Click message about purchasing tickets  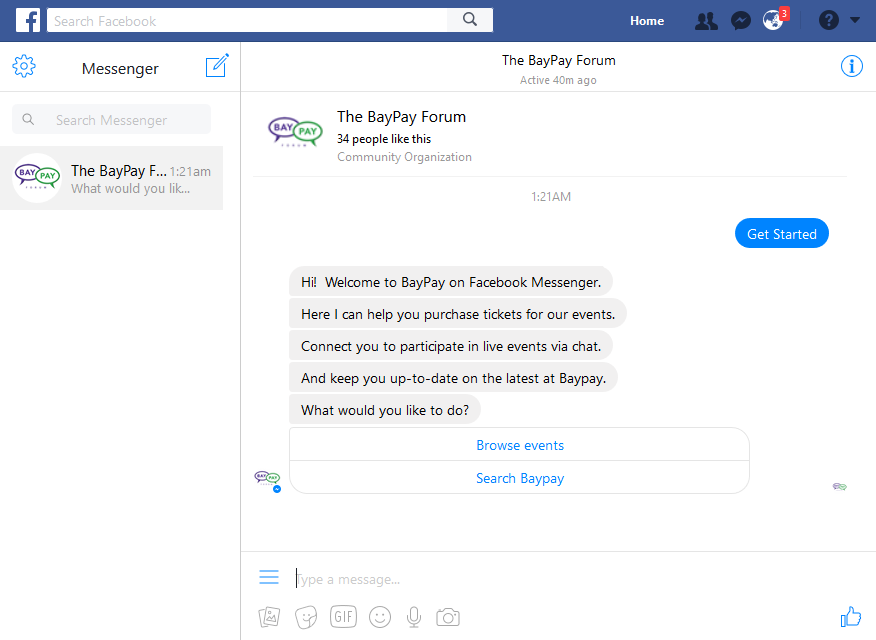458,314
